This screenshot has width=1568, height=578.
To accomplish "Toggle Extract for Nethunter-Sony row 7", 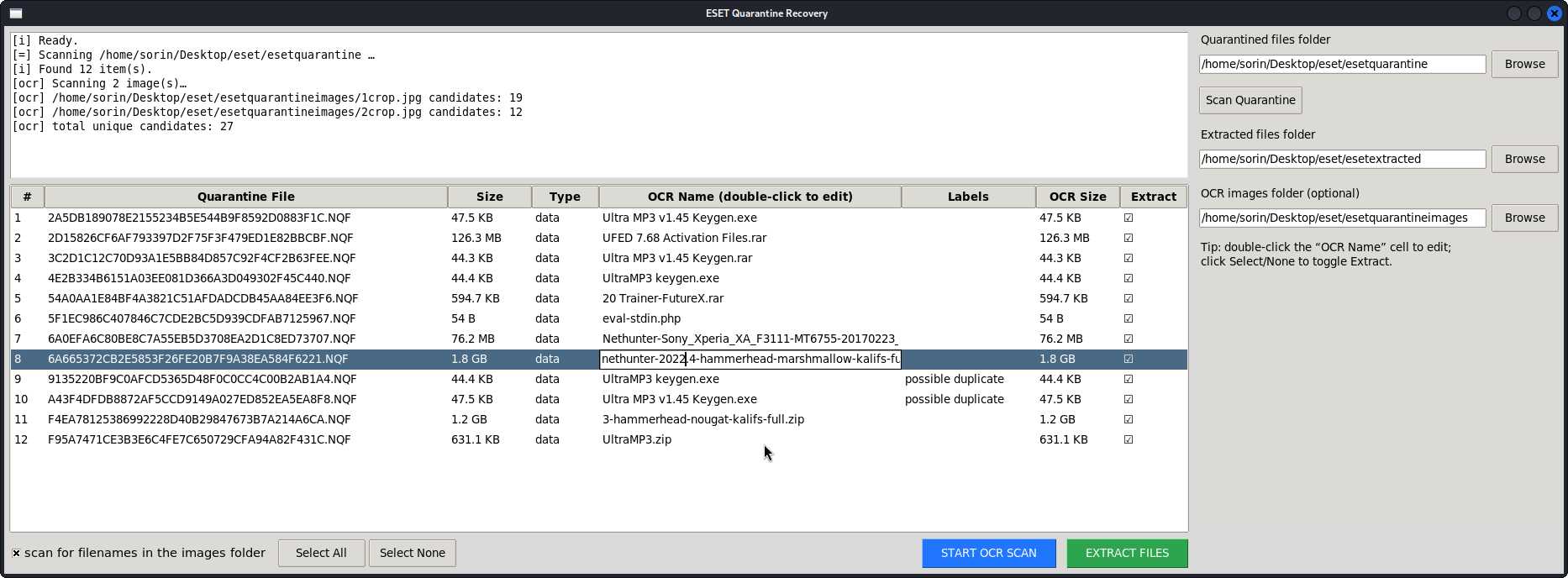I will pos(1129,339).
